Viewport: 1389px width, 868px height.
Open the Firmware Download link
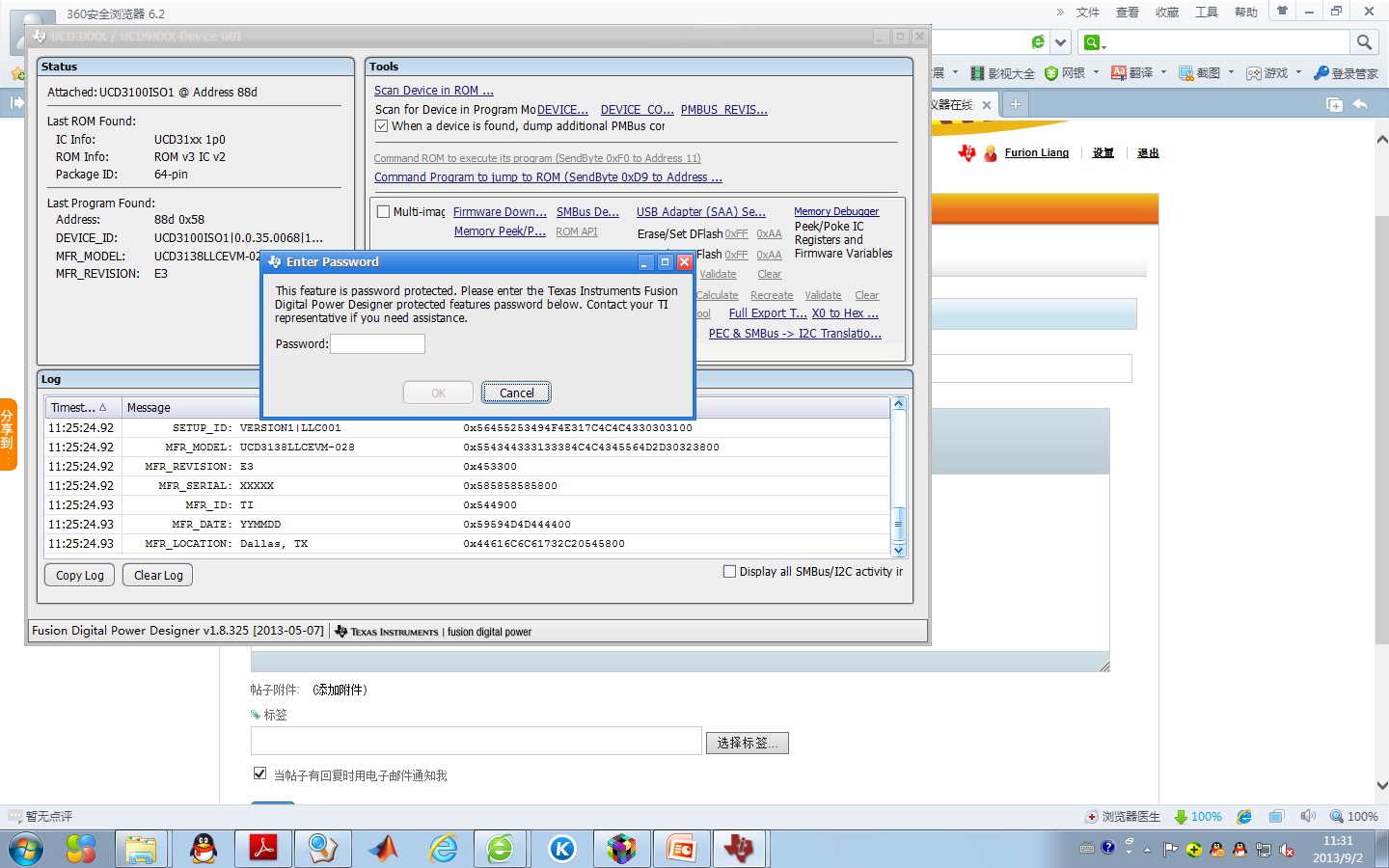[500, 212]
